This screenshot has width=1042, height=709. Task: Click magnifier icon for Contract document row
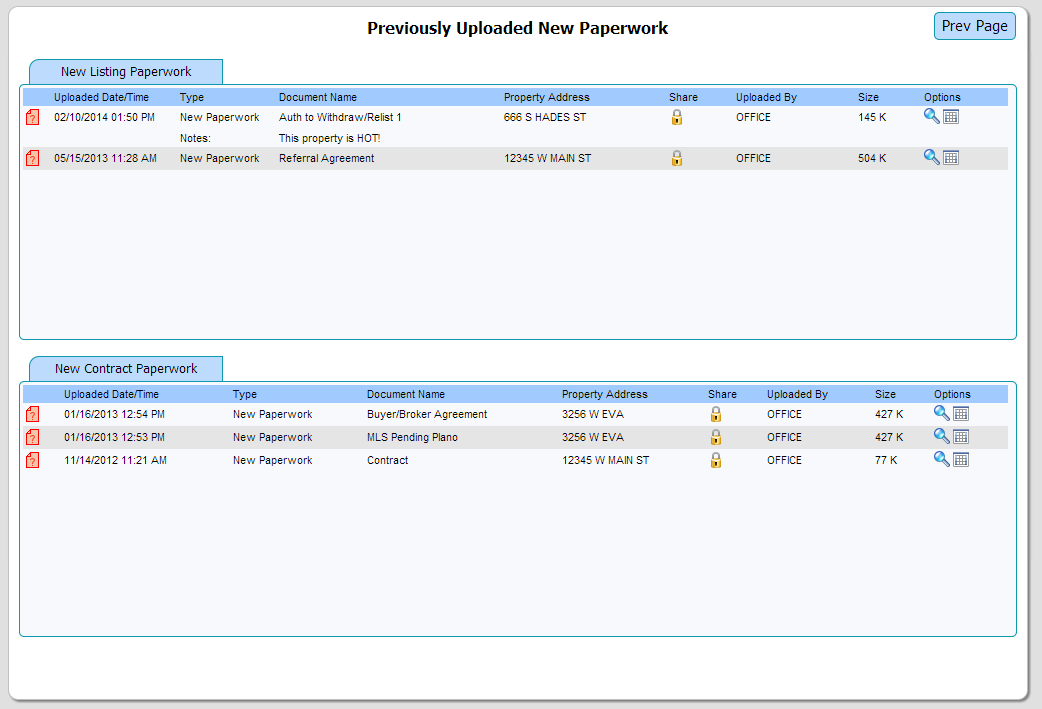click(x=941, y=459)
